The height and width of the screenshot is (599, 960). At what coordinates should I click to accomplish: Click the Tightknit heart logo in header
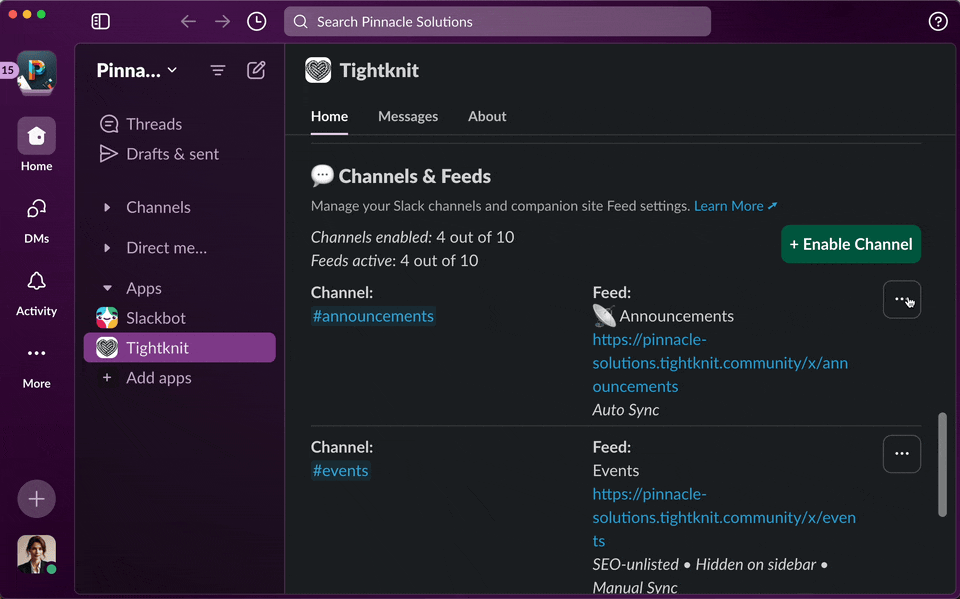(x=318, y=70)
